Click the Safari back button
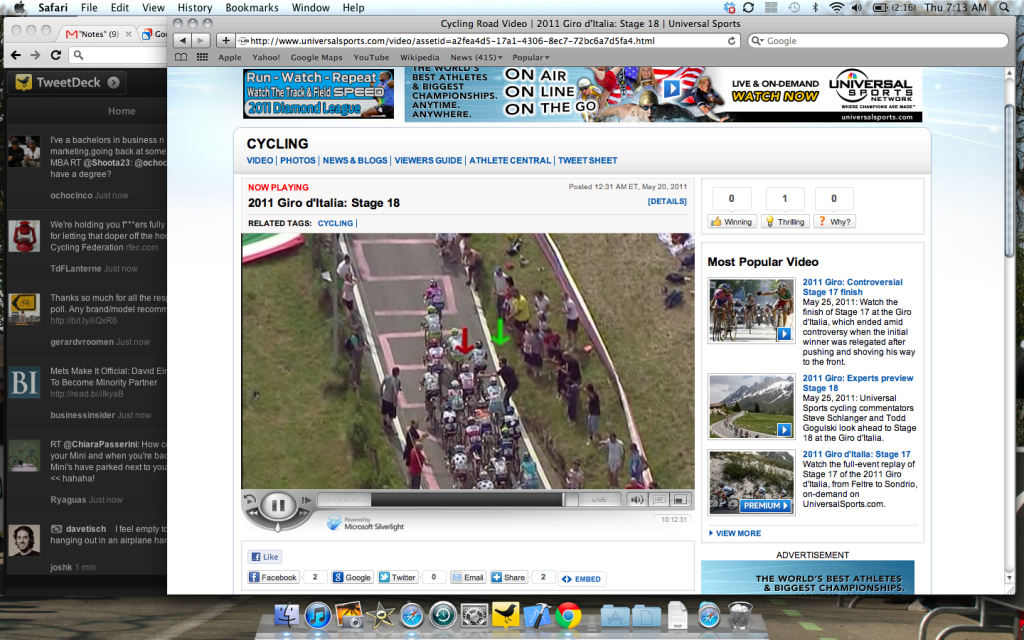 coord(183,40)
